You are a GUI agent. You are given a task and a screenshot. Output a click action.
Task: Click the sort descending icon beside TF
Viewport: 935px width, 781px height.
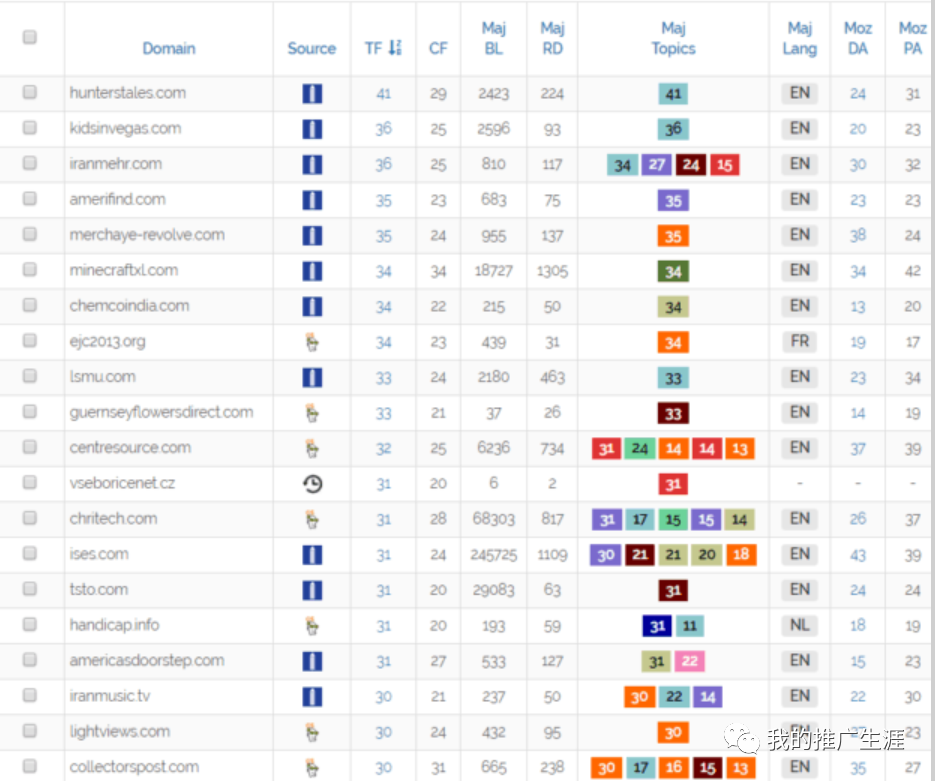395,48
